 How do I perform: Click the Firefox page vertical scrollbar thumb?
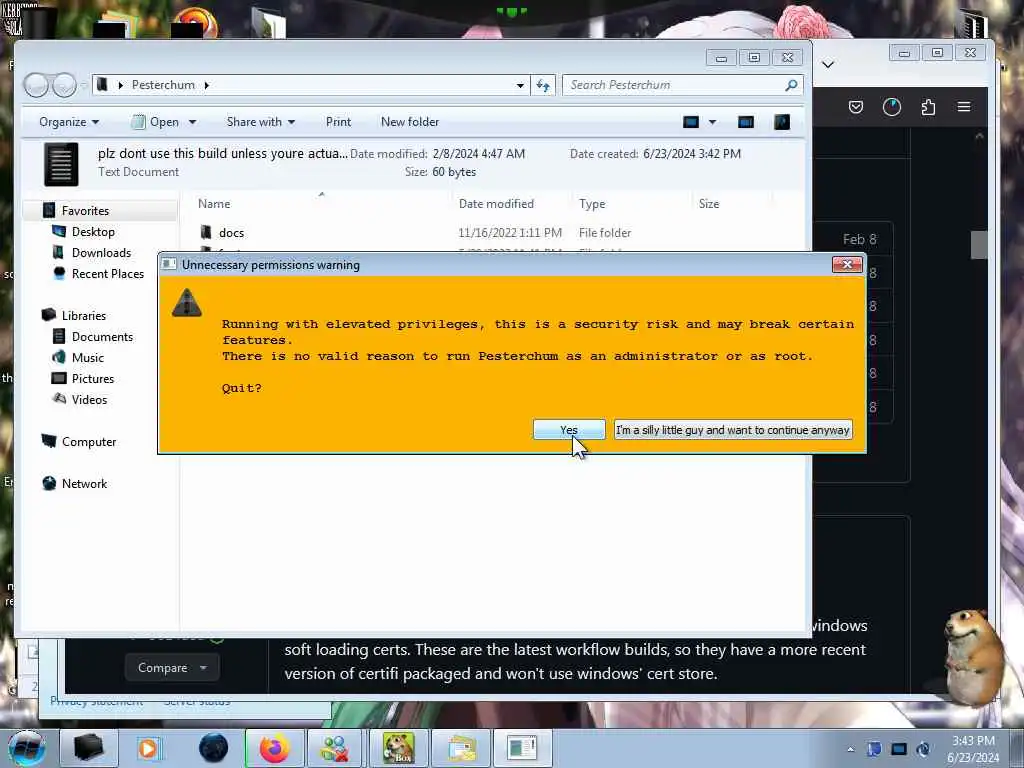978,245
